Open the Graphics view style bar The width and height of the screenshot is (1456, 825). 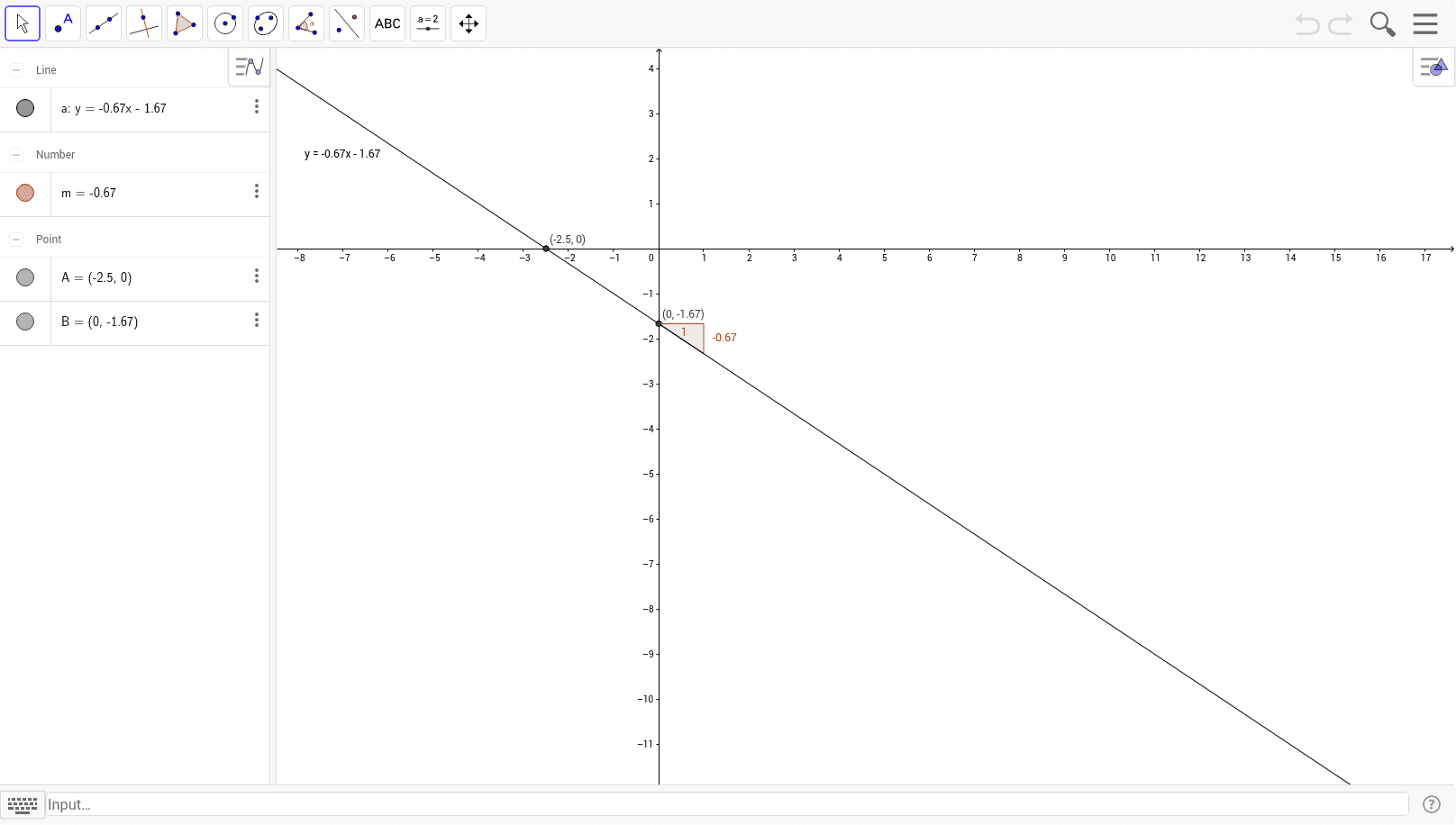pyautogui.click(x=1433, y=67)
